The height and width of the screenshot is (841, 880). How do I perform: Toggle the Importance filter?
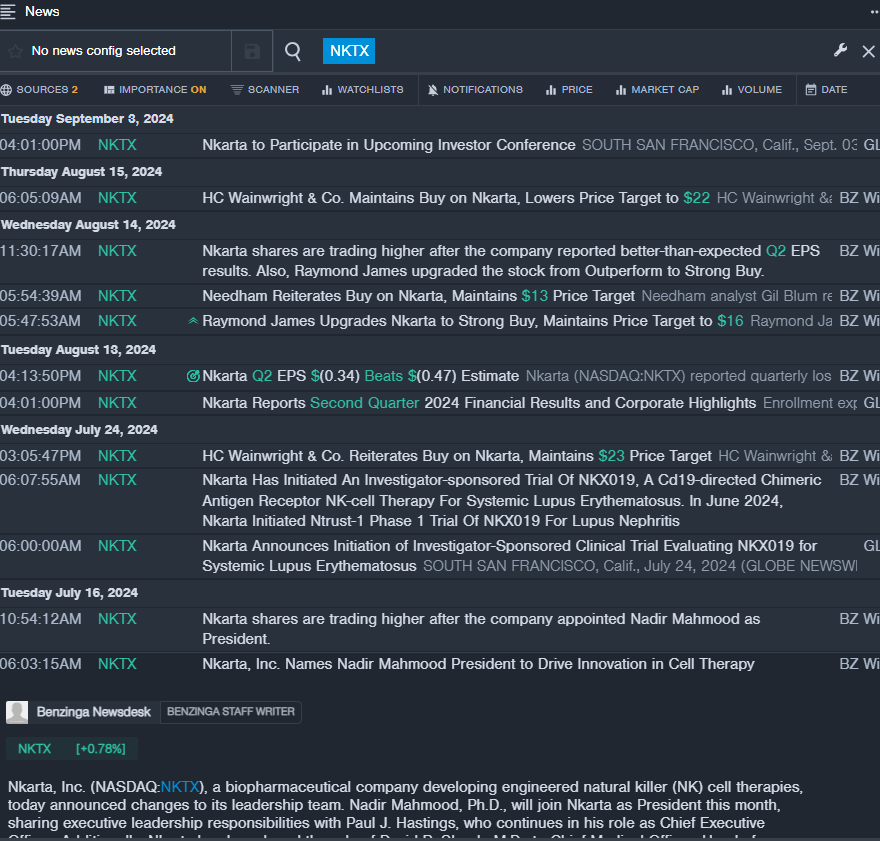(155, 90)
